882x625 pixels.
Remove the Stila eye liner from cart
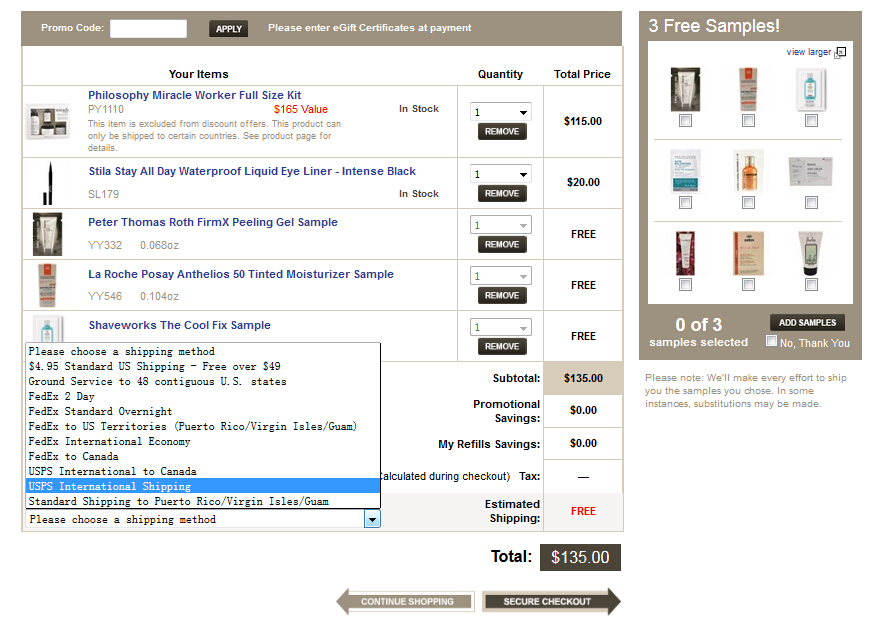pyautogui.click(x=502, y=194)
